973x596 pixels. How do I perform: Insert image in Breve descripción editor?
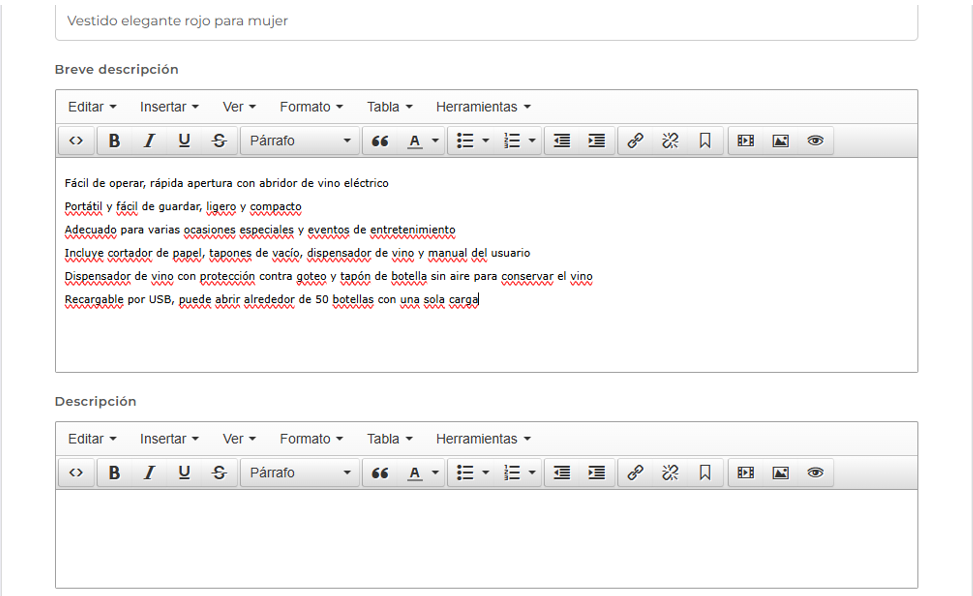pyautogui.click(x=781, y=141)
